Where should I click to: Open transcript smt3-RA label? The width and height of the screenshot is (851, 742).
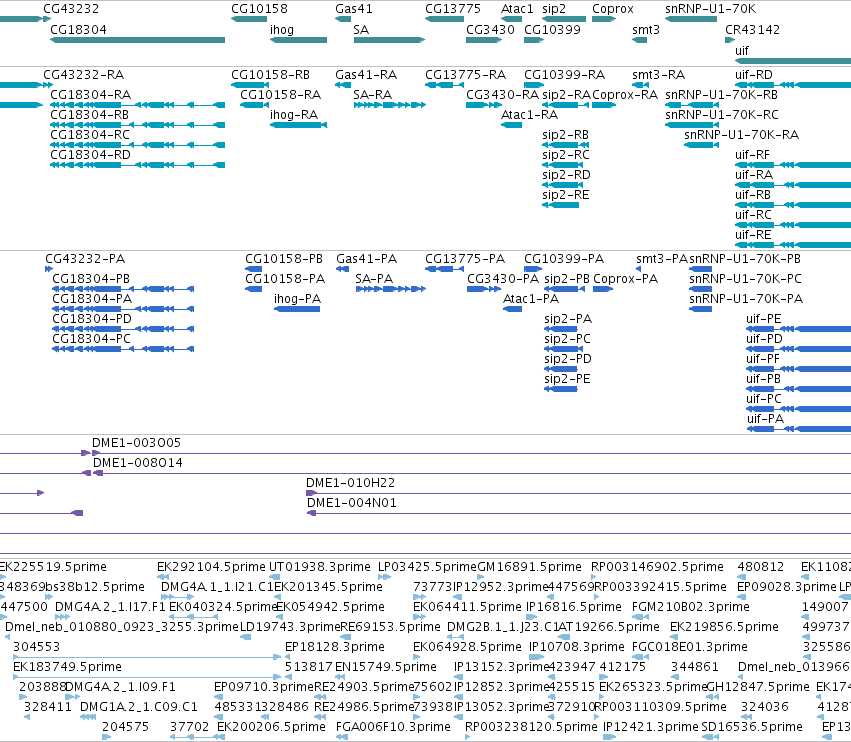tap(658, 74)
